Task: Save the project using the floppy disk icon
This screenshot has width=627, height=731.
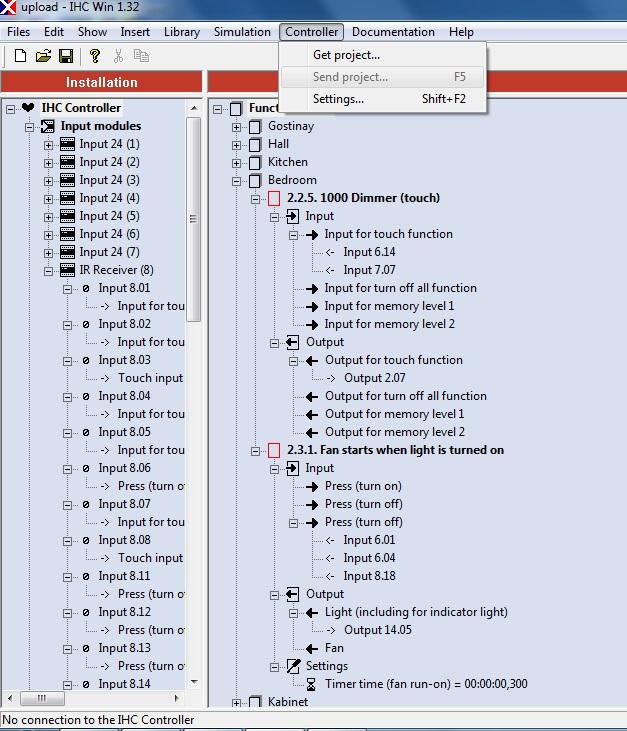Action: [x=66, y=56]
